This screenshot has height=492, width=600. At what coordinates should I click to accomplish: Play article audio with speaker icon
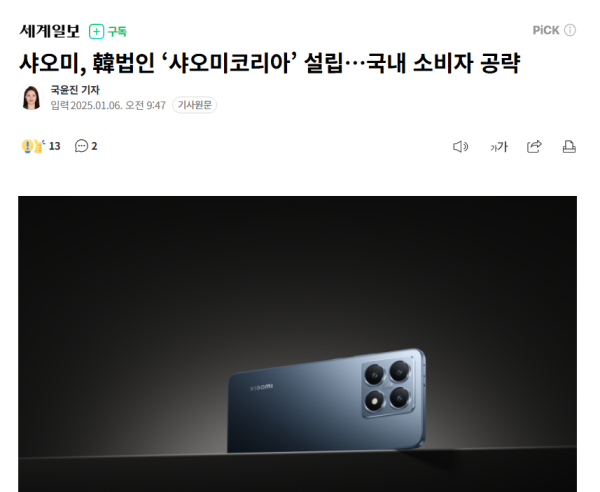[x=460, y=147]
